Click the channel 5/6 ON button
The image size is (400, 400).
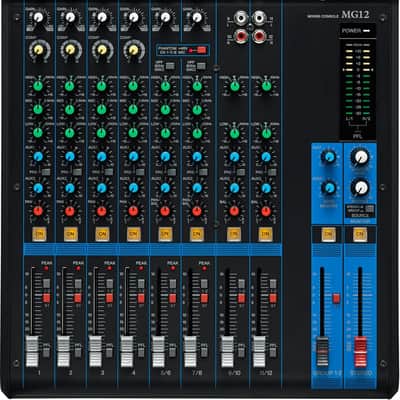tap(165, 234)
